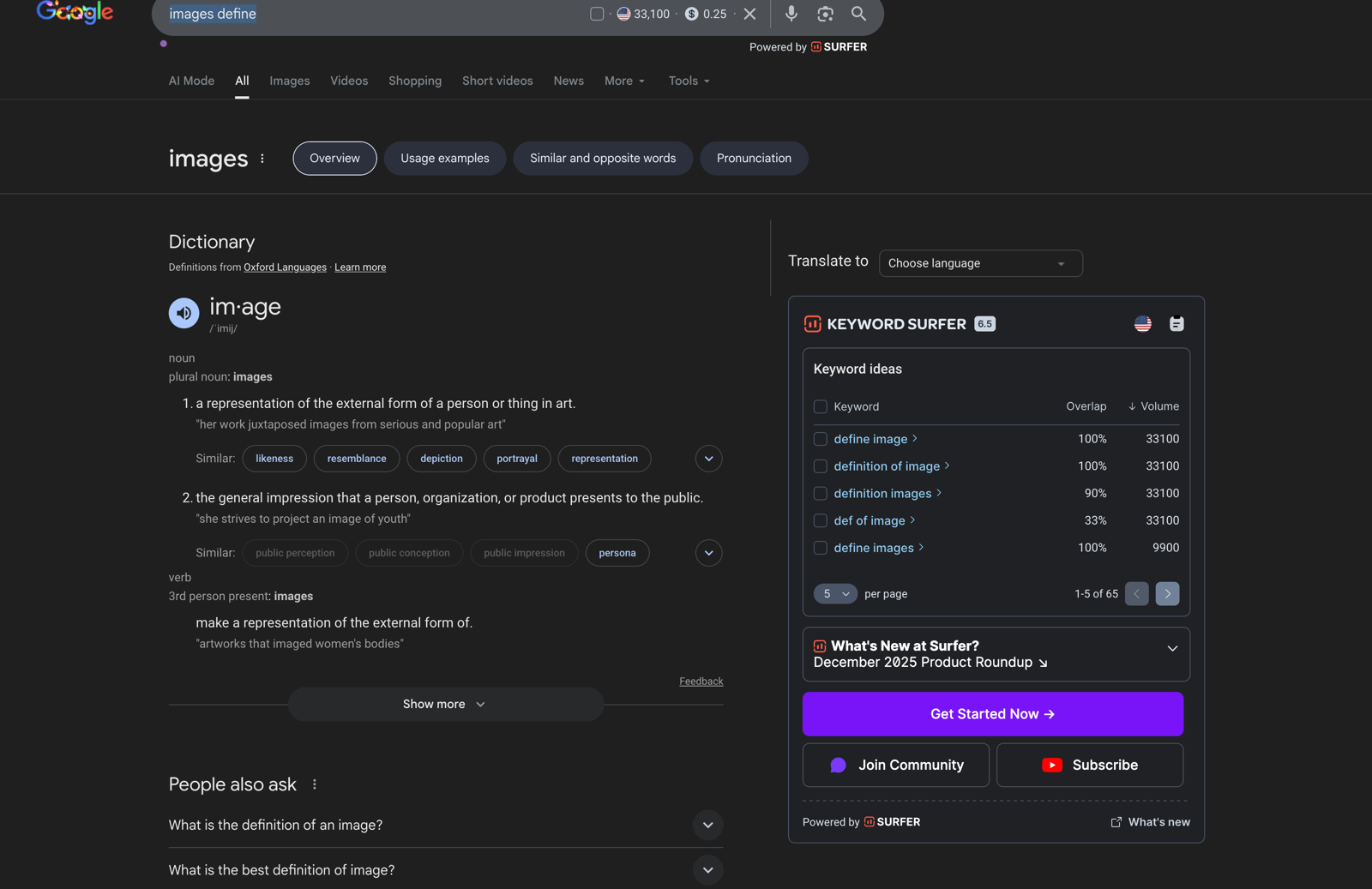Check the 'define image' keyword checkbox

[x=821, y=439]
